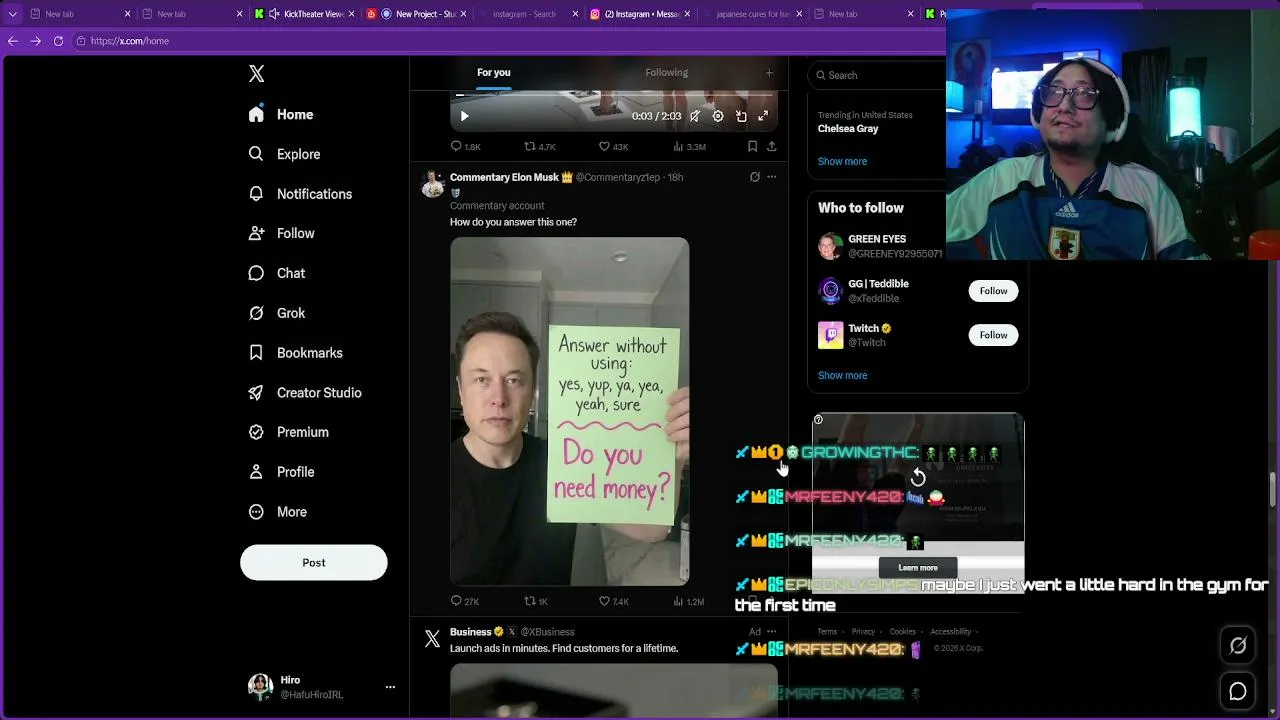This screenshot has width=1280, height=720.
Task: Open the Cookies footer link
Action: coord(902,632)
